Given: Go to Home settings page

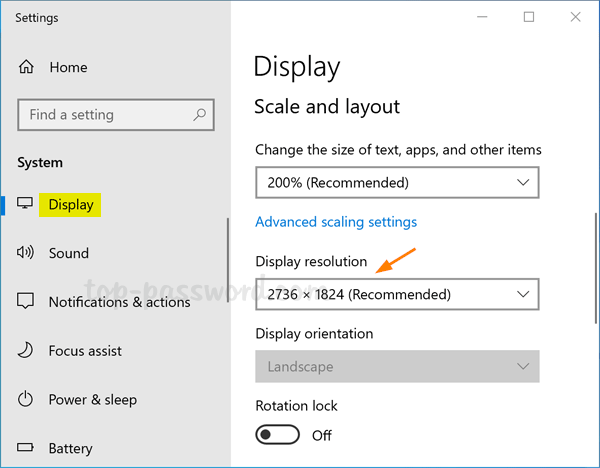Looking at the screenshot, I should (68, 68).
